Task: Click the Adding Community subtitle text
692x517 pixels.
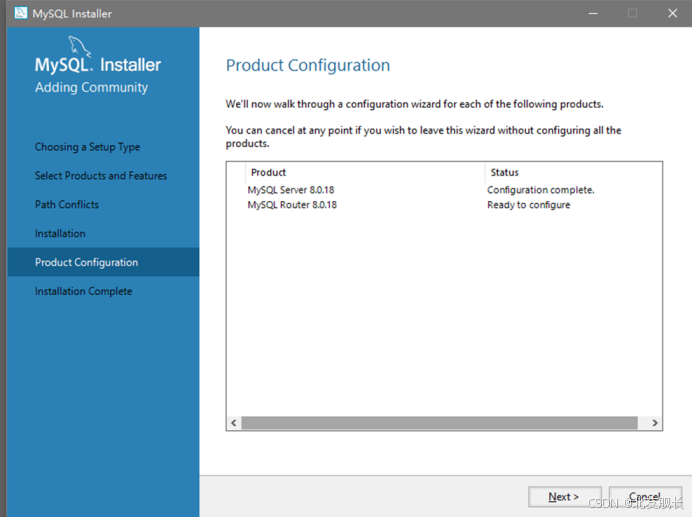Action: [x=91, y=87]
